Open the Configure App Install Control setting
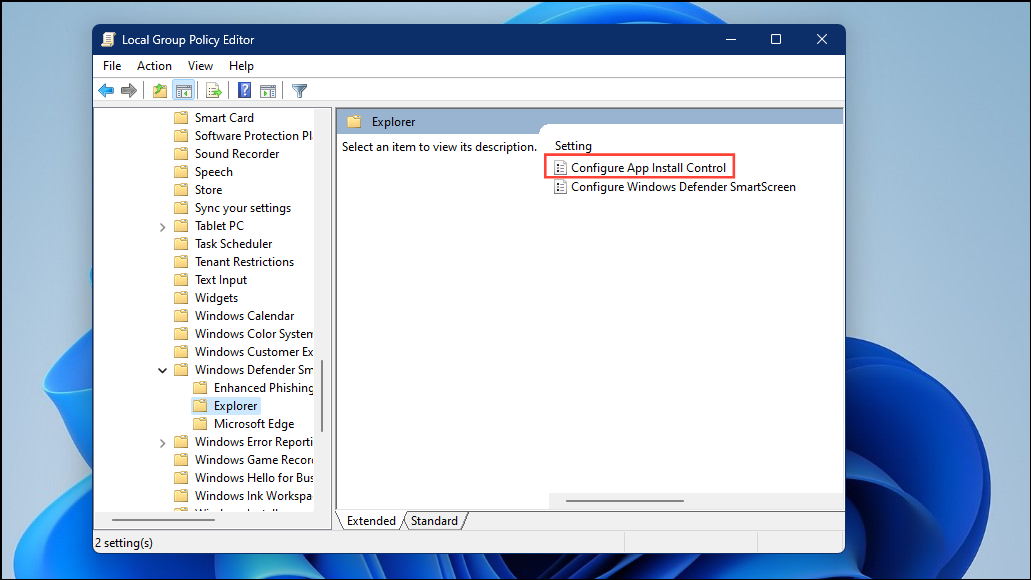 pos(648,166)
